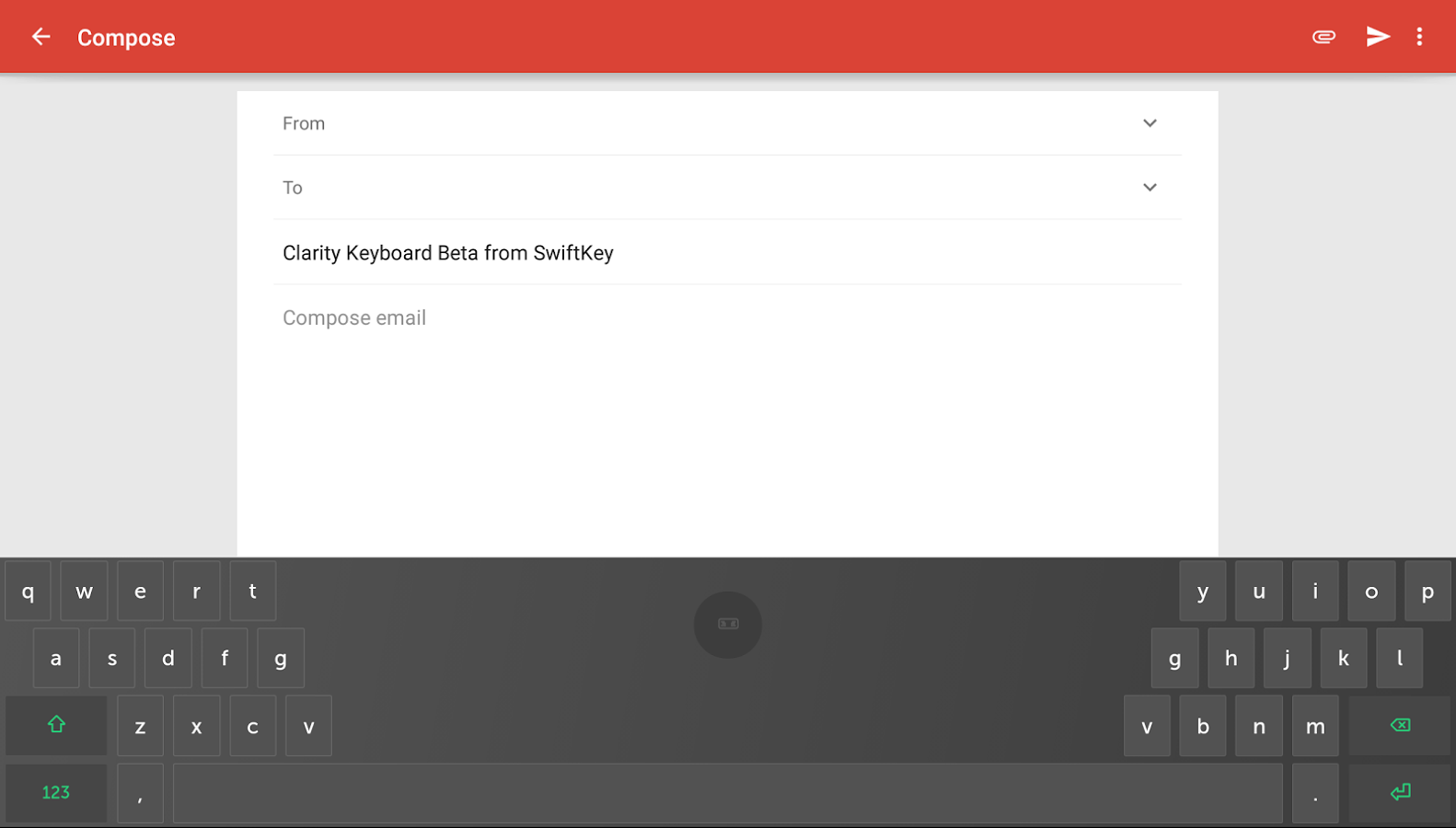
Task: Tap the s key
Action: coord(112,658)
